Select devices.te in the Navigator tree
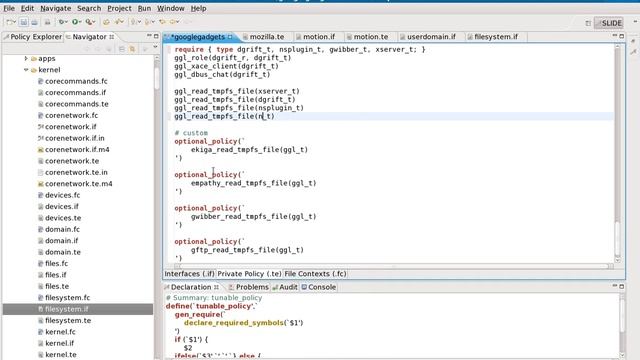The image size is (640, 360). [63, 218]
